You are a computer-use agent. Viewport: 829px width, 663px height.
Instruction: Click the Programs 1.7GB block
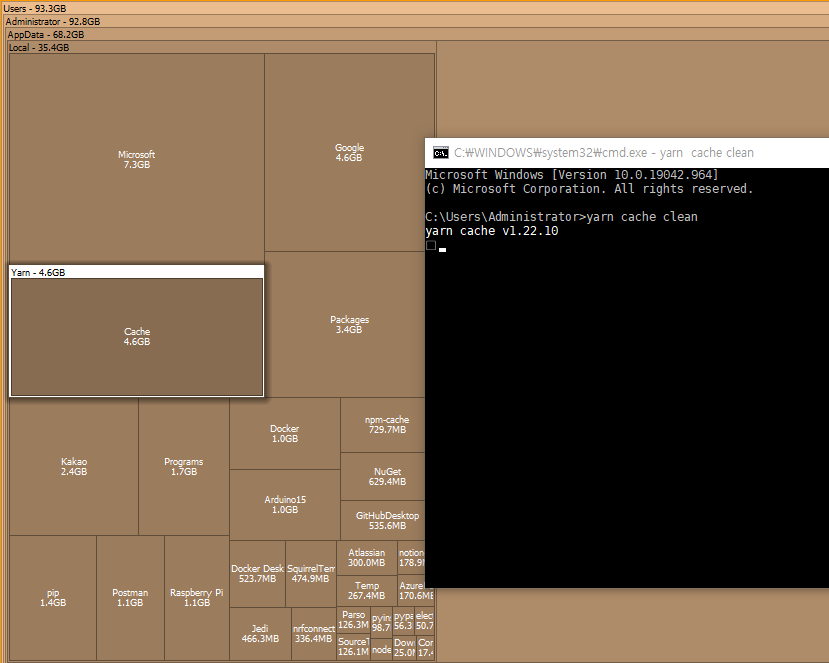(183, 466)
